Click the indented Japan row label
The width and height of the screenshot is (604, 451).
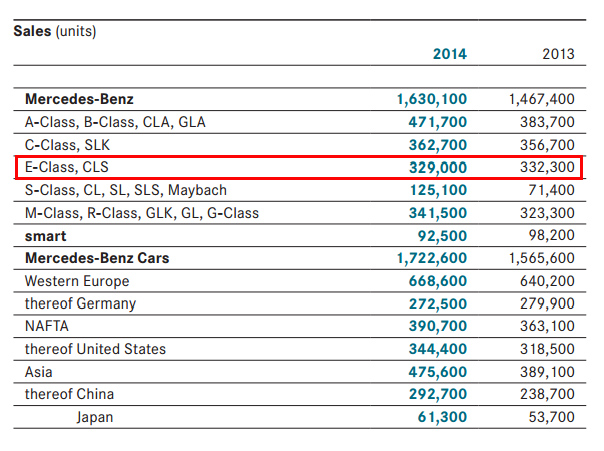coord(96,417)
